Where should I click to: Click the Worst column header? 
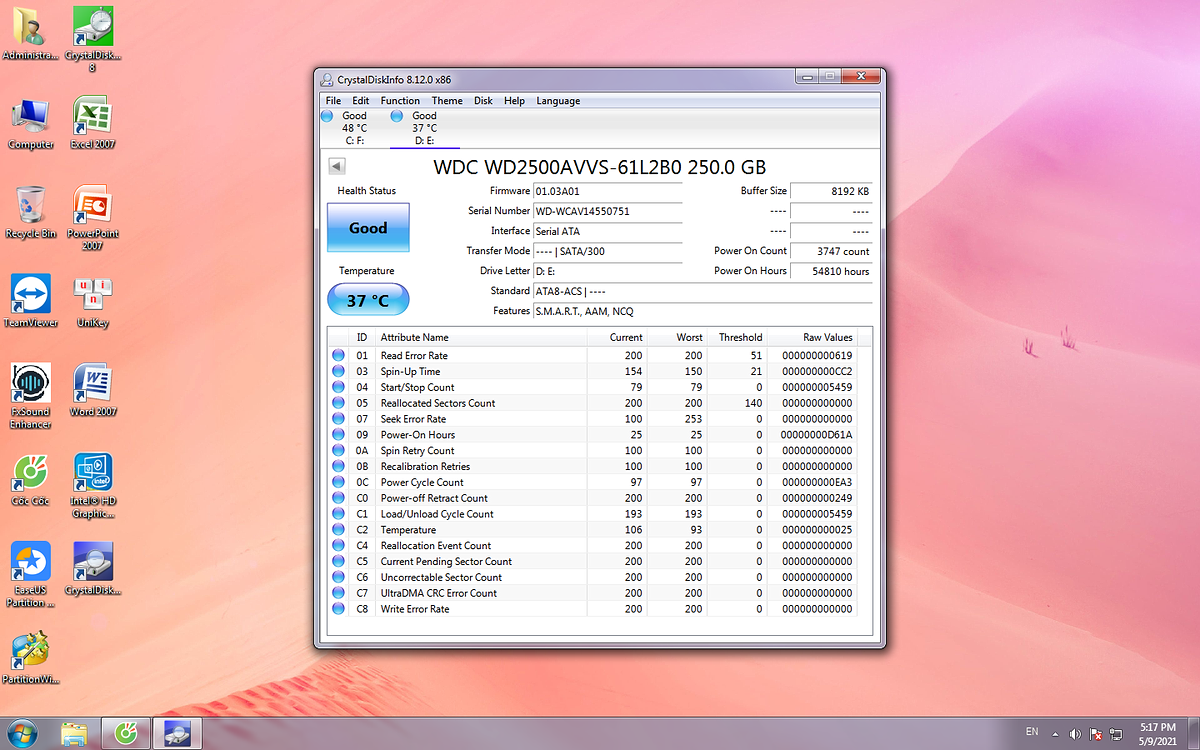pos(677,338)
